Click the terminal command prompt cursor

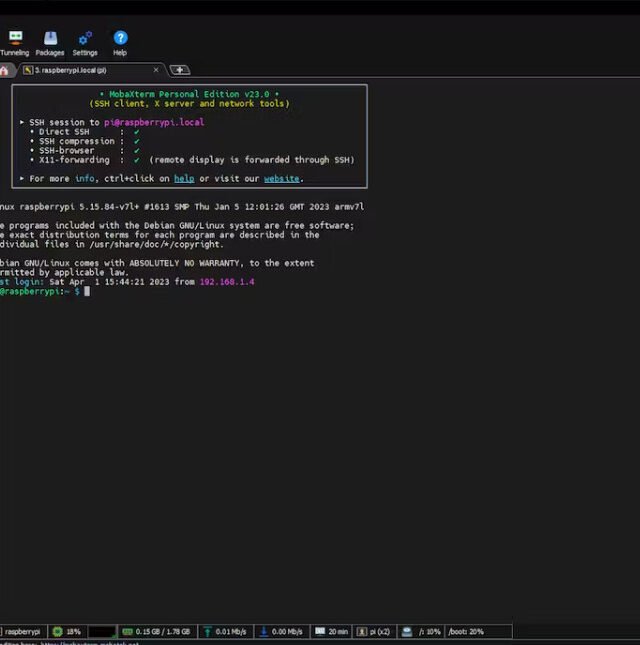pos(88,291)
